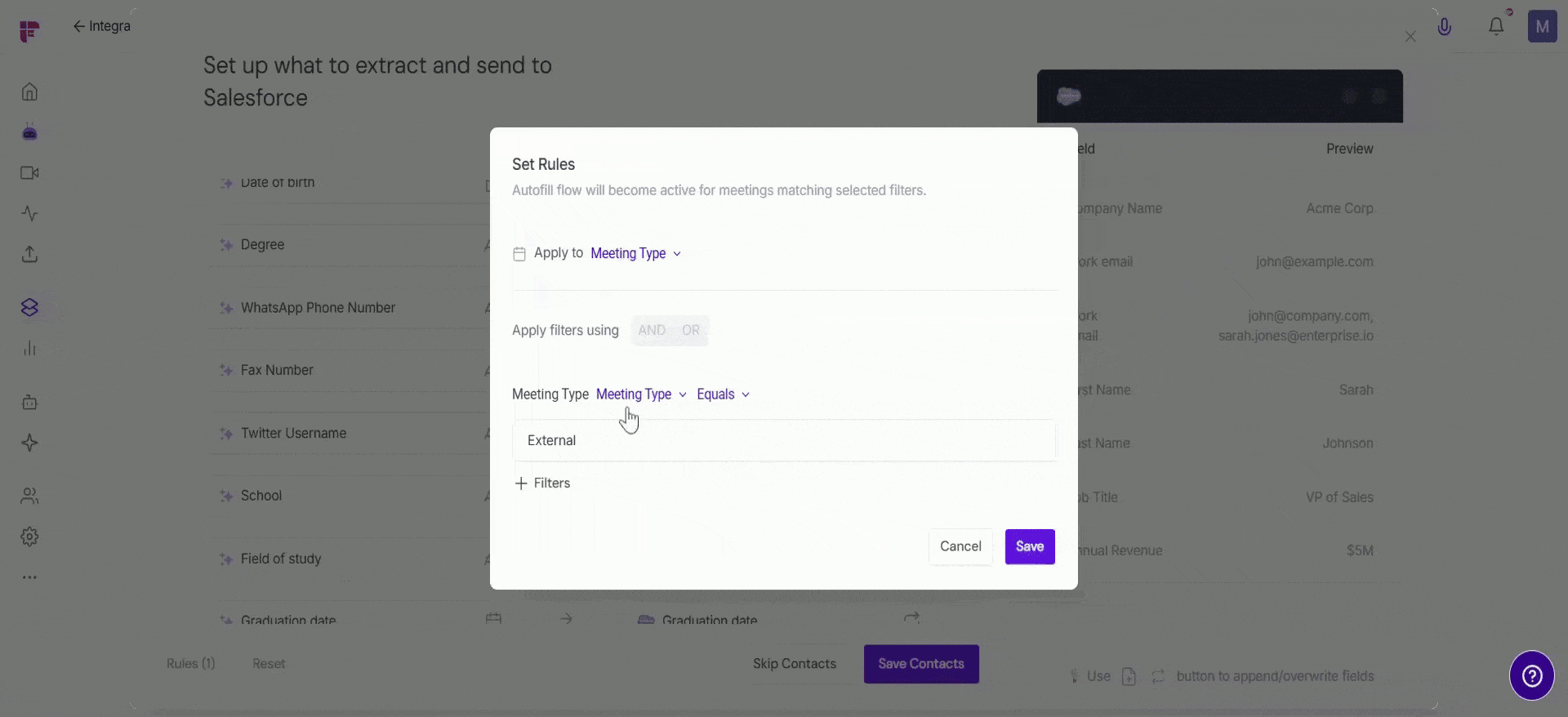Click the plus icon beside Filters
The width and height of the screenshot is (1568, 717).
pos(521,483)
